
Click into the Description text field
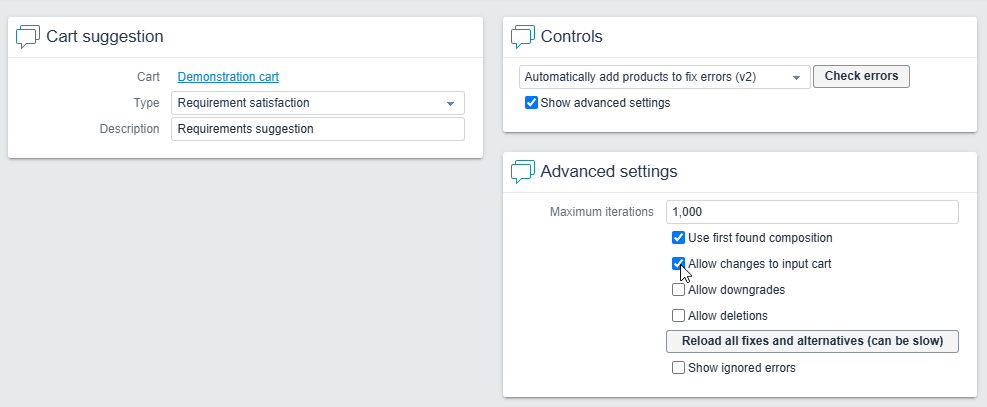[x=317, y=129]
